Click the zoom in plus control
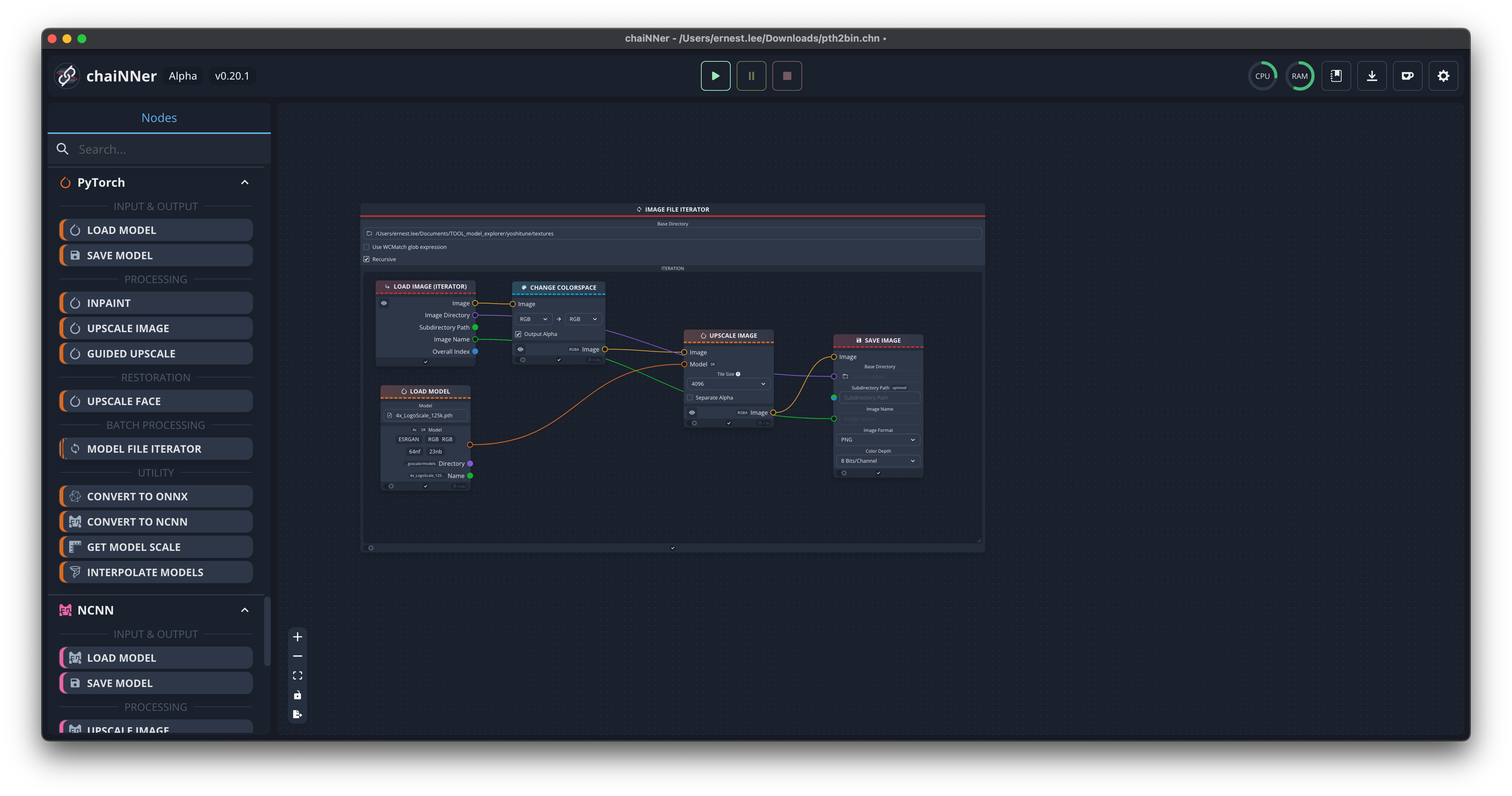The image size is (1512, 796). click(298, 637)
